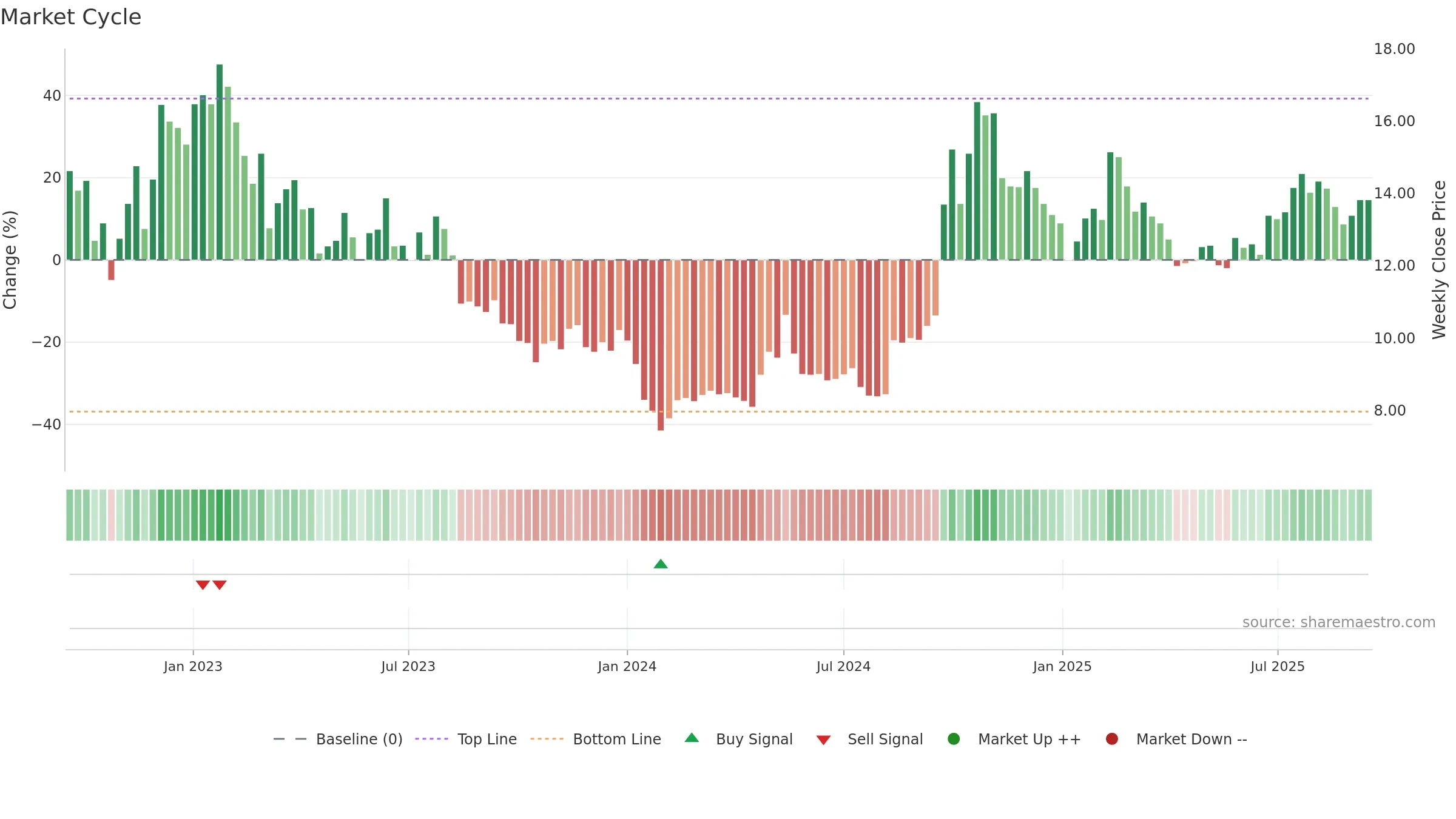Image resolution: width=1456 pixels, height=819 pixels.
Task: Click the purple dashed line sample in legend
Action: click(431, 739)
